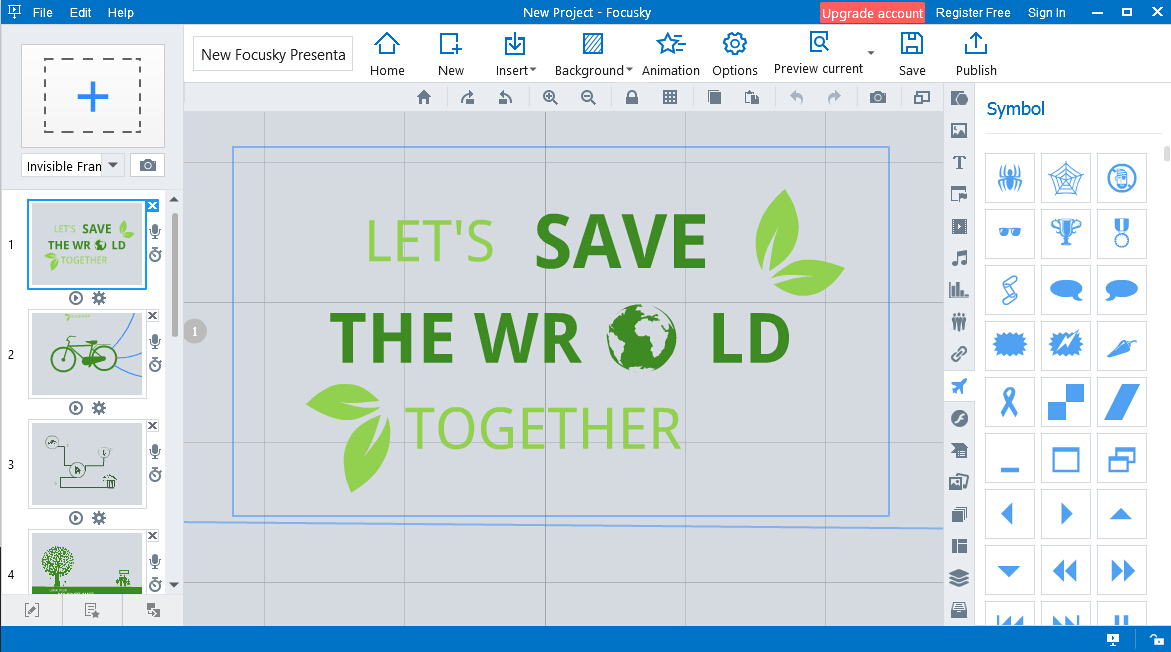Screen dimensions: 1171x652
Task: Select the Insert Text tool
Action: (x=959, y=162)
